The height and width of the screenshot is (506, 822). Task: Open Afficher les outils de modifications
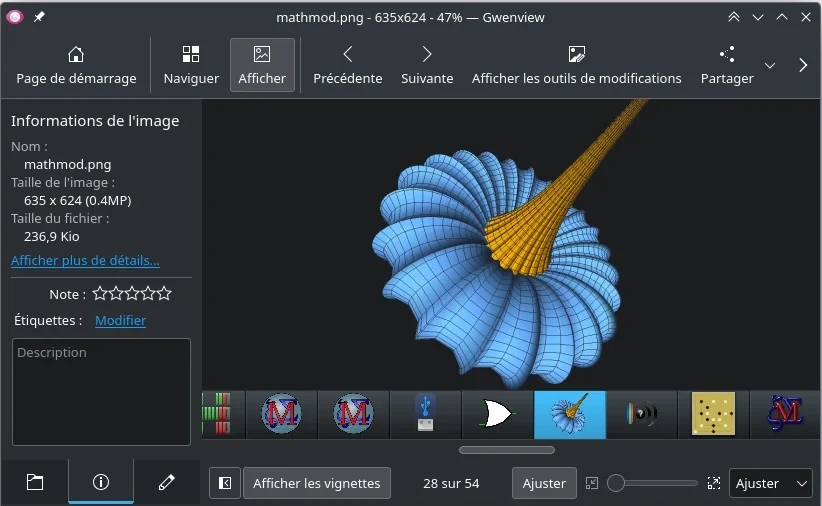(x=576, y=65)
